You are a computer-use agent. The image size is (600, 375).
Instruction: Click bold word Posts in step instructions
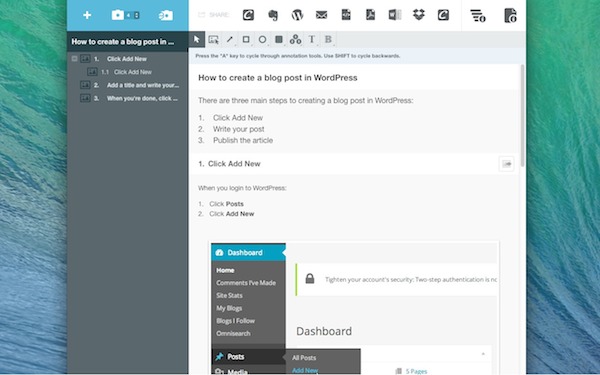(x=235, y=204)
